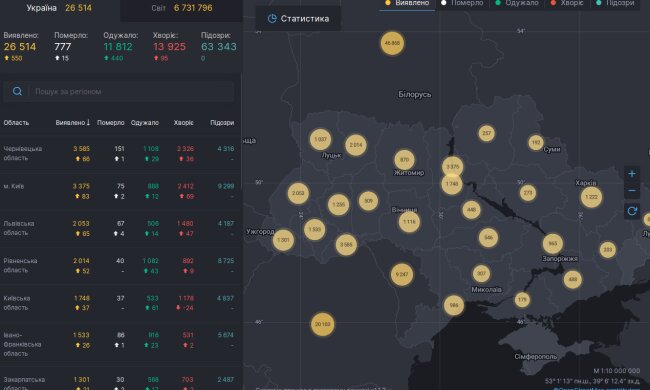Zoom in with the map plus button
This screenshot has width=650, height=390.
click(x=631, y=174)
